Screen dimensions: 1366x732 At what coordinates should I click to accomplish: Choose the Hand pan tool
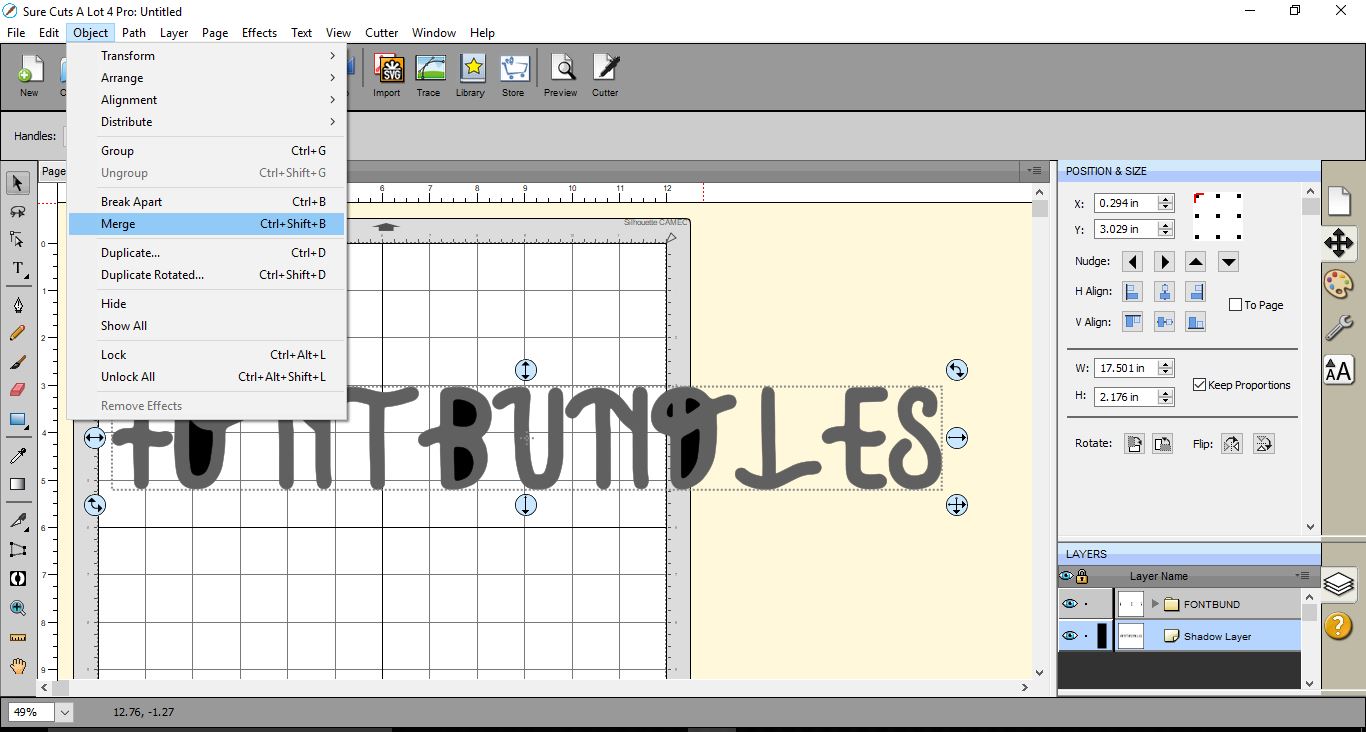tap(18, 666)
